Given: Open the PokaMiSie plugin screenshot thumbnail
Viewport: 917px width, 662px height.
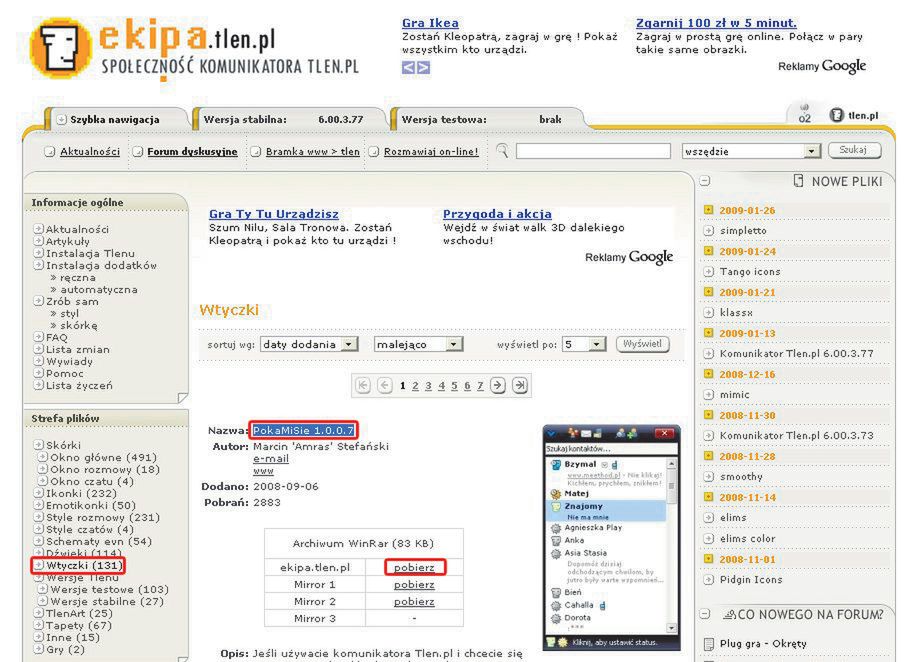Looking at the screenshot, I should (611, 537).
